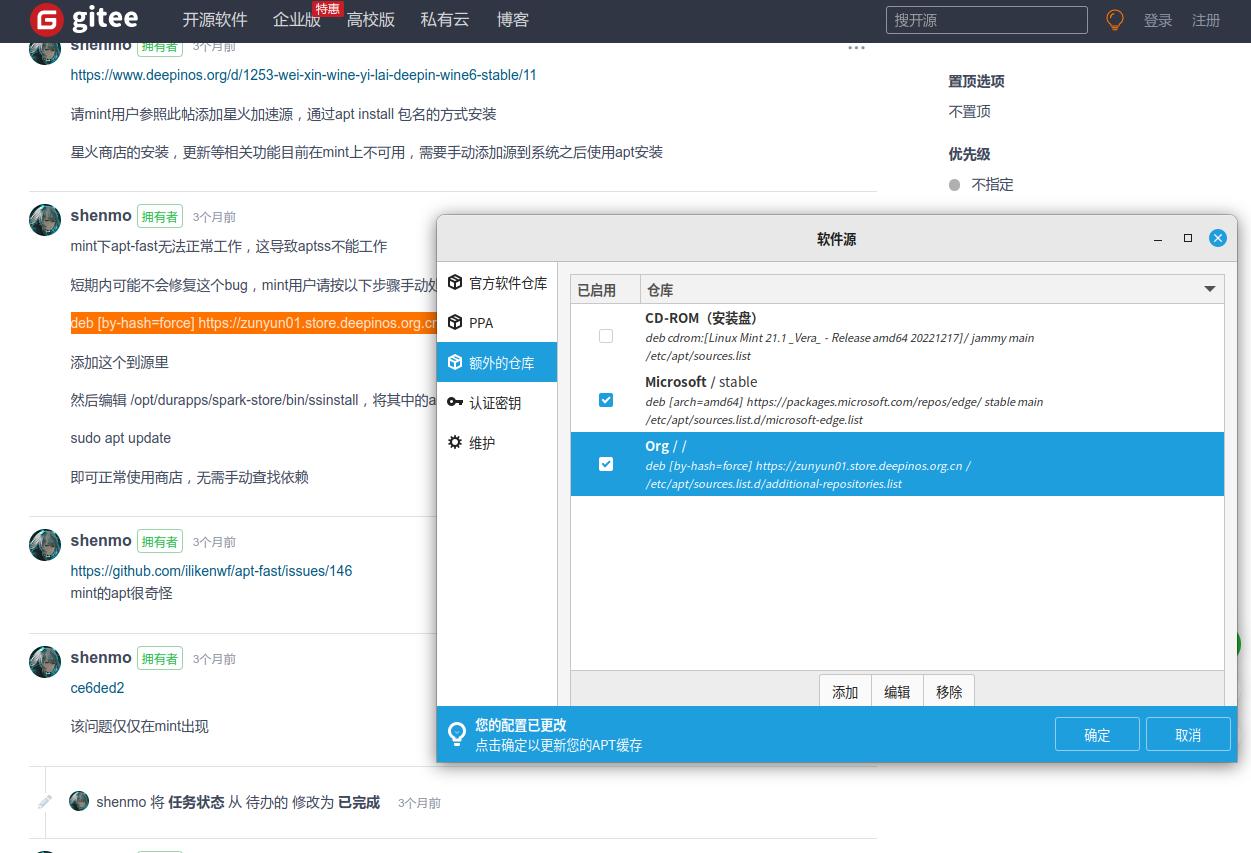The width and height of the screenshot is (1251, 853).
Task: Disable the Org deepinos repository checkbox
Action: tap(606, 464)
